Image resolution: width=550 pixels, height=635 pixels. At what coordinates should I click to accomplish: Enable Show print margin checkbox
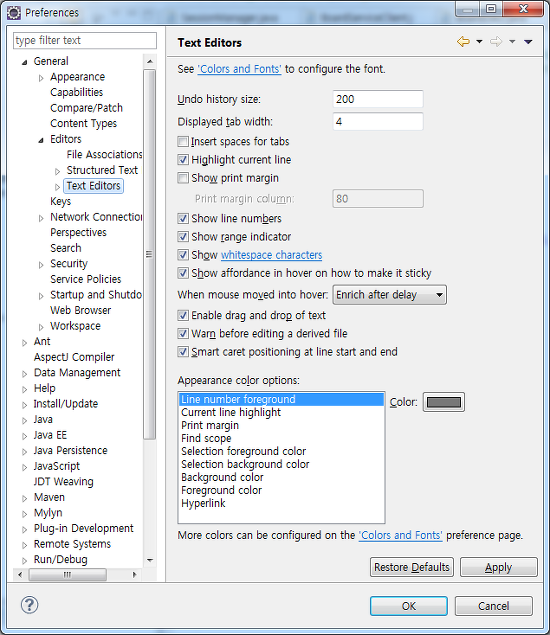(183, 178)
